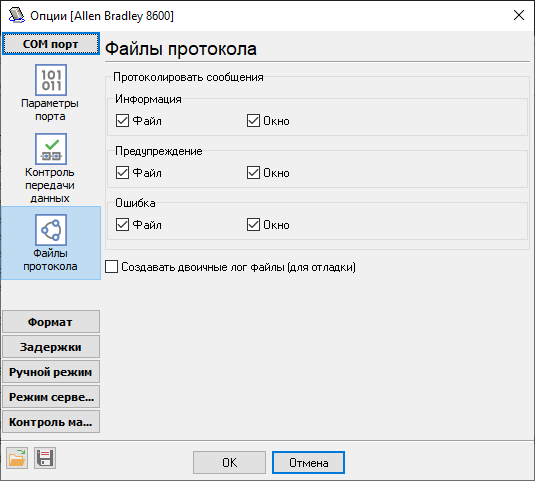The width and height of the screenshot is (535, 481).
Task: Enable Создавать двоичные лог файлы checkbox
Action: point(112,267)
